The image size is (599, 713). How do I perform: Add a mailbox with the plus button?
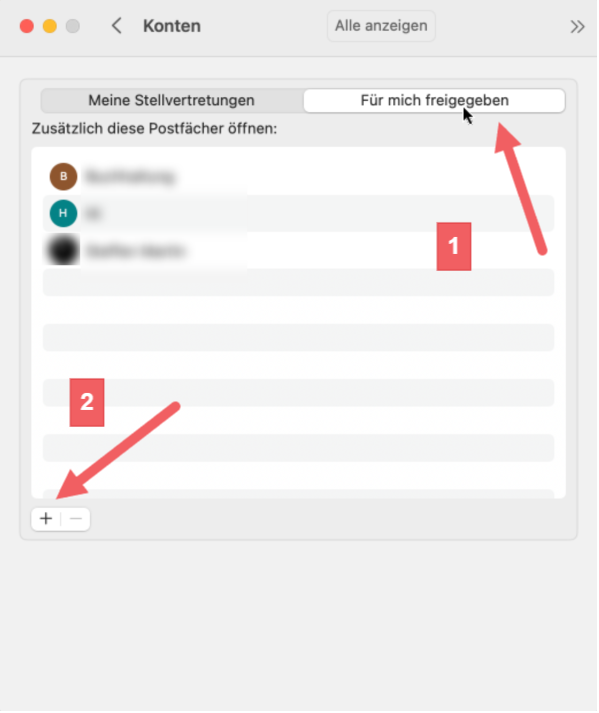46,519
